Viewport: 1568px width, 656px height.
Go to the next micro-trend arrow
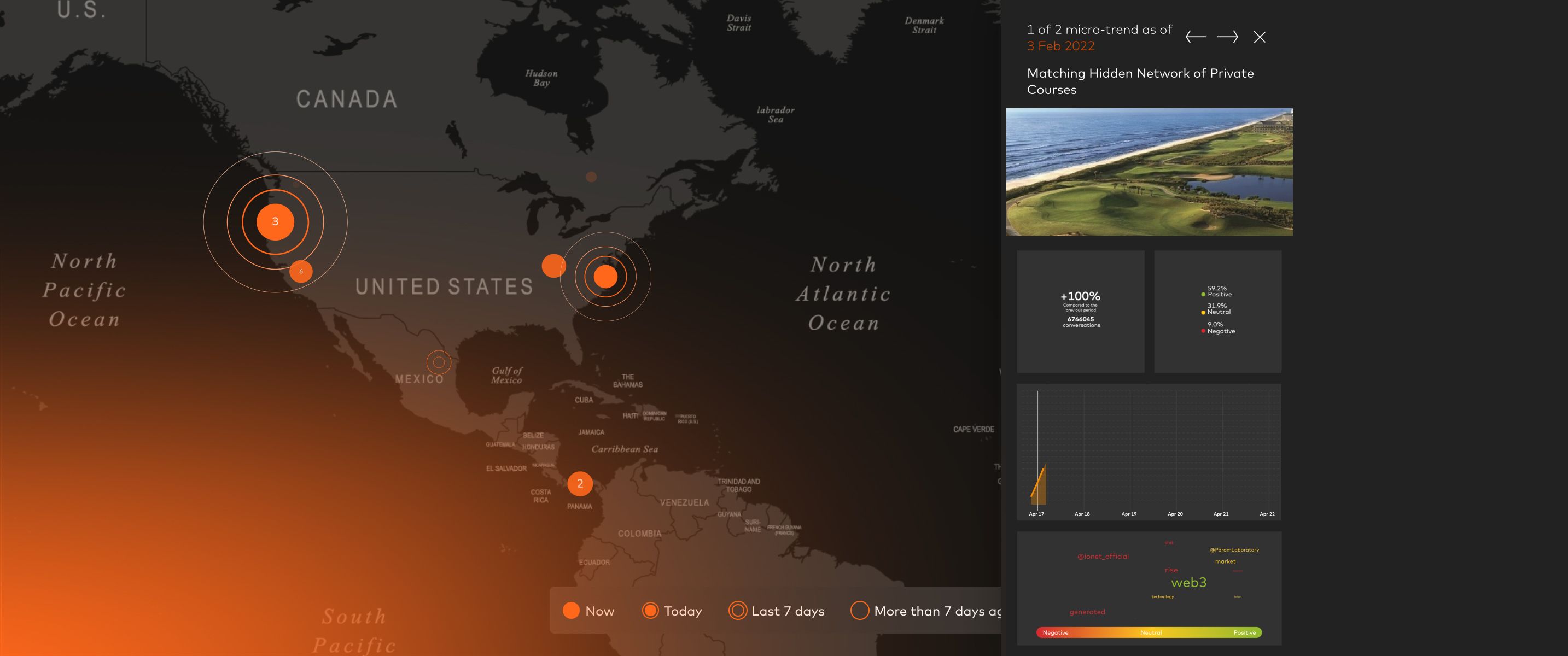point(1227,37)
